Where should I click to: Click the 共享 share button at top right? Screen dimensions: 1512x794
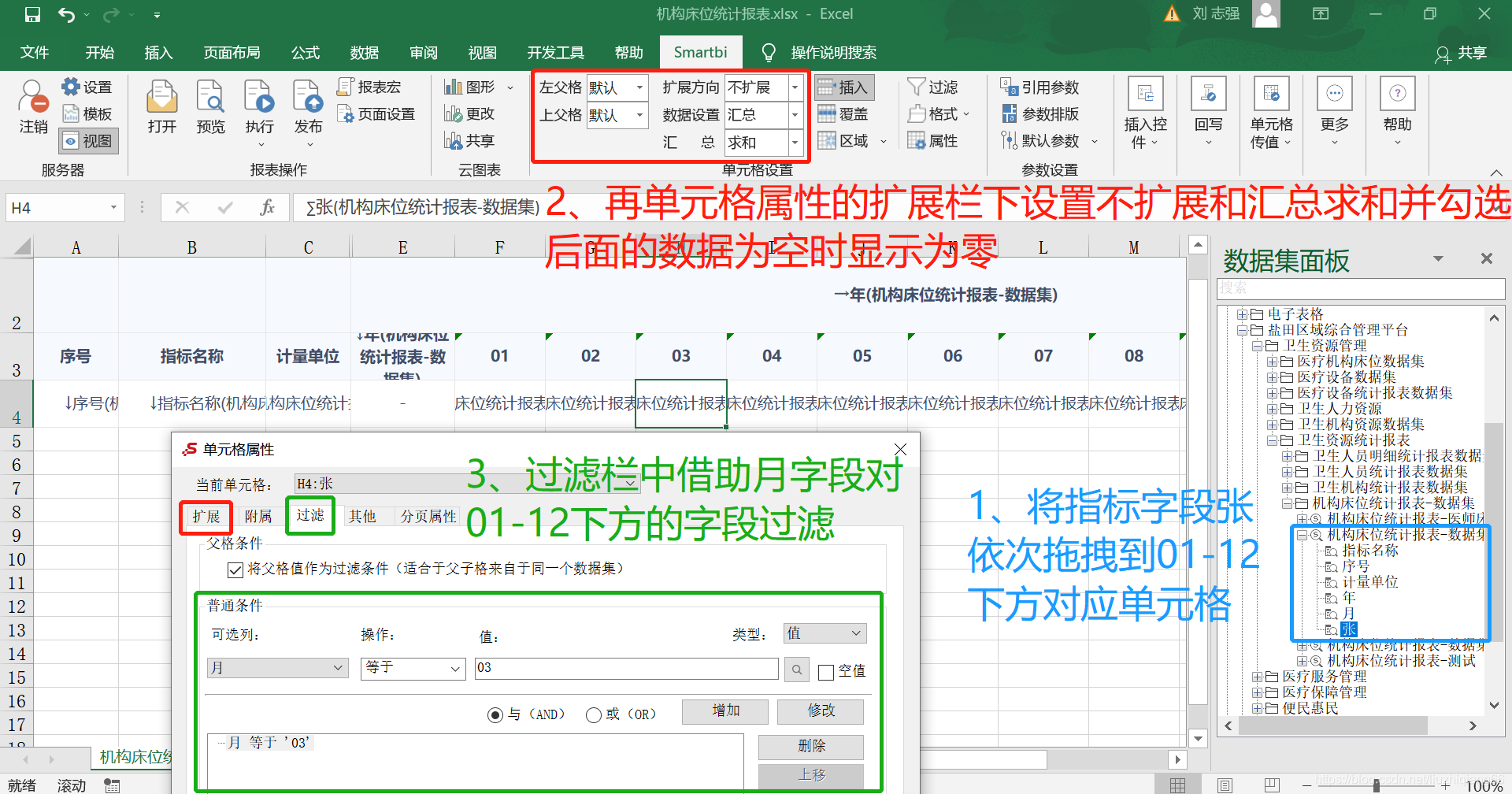1462,53
